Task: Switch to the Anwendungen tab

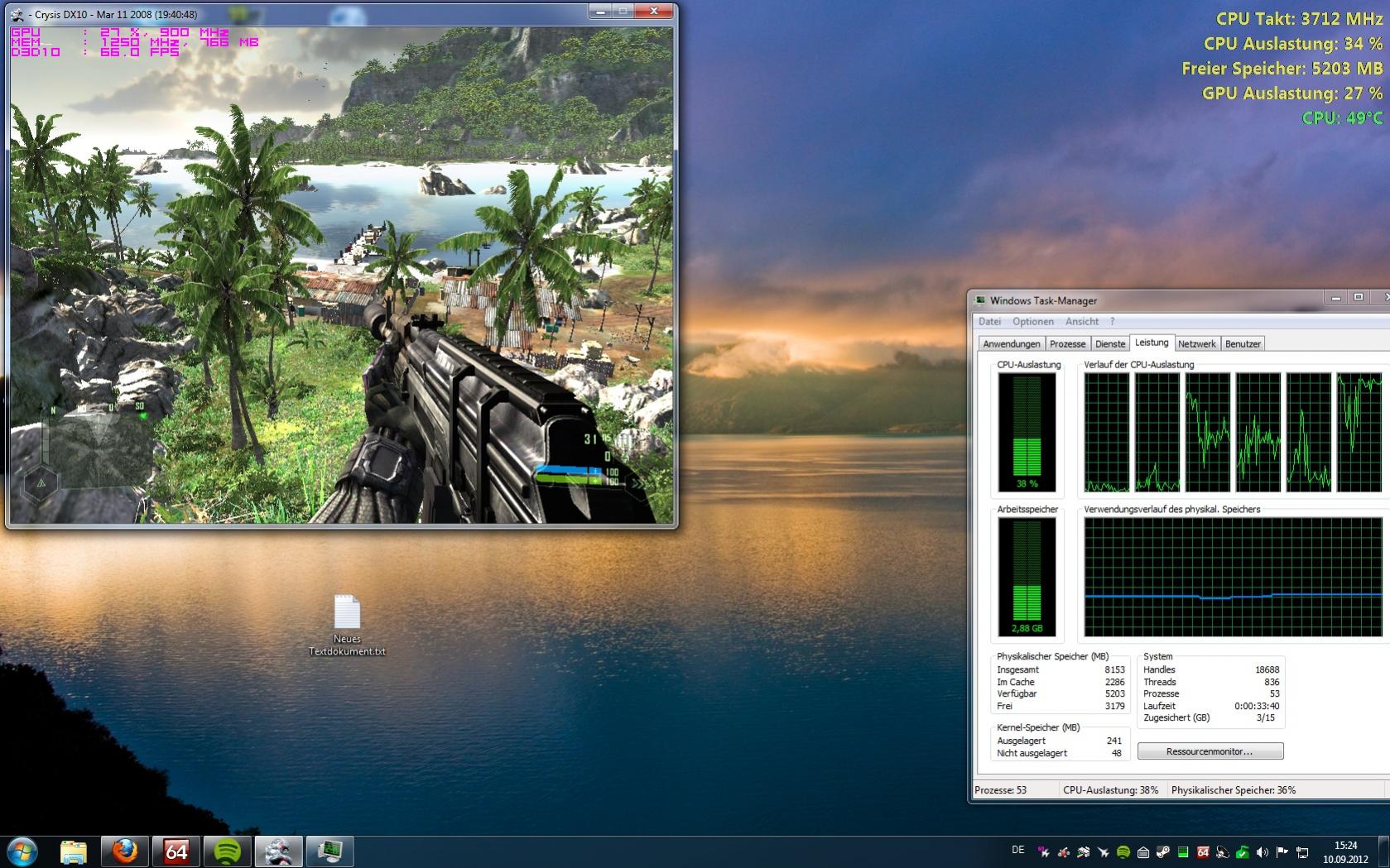Action: [x=1012, y=343]
